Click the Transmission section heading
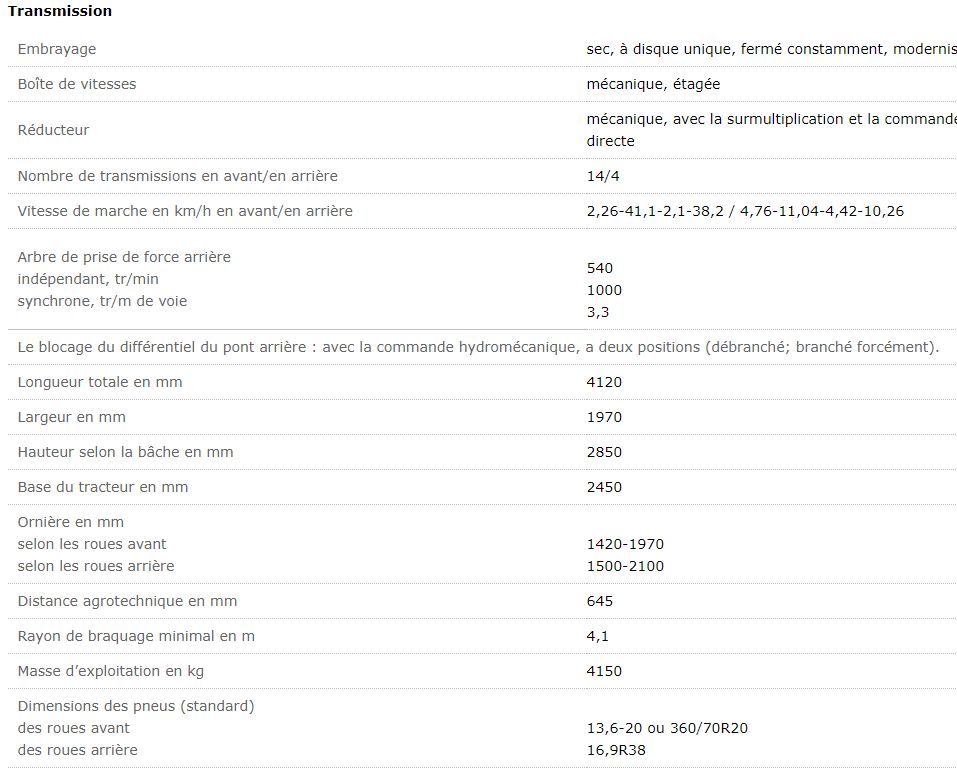 [60, 11]
